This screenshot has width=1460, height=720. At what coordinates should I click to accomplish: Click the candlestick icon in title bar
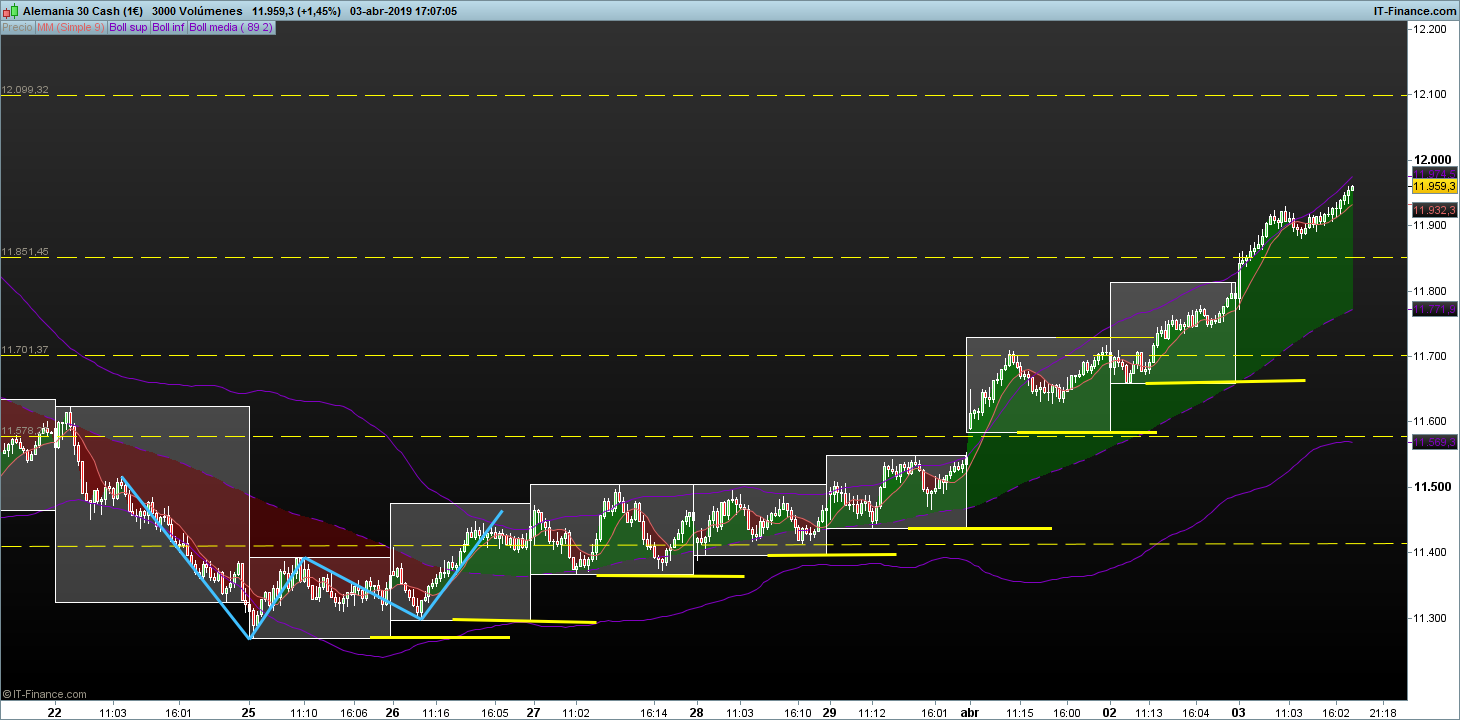(11, 10)
